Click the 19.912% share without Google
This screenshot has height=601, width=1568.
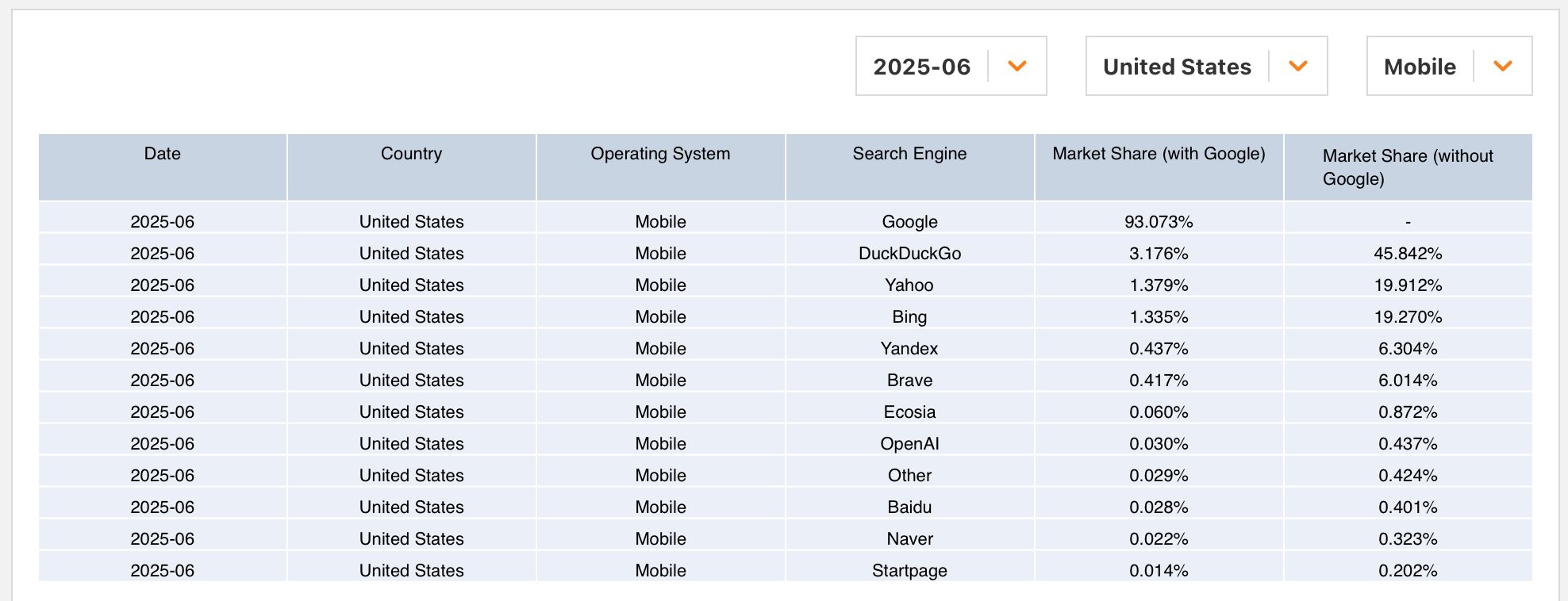click(x=1408, y=285)
